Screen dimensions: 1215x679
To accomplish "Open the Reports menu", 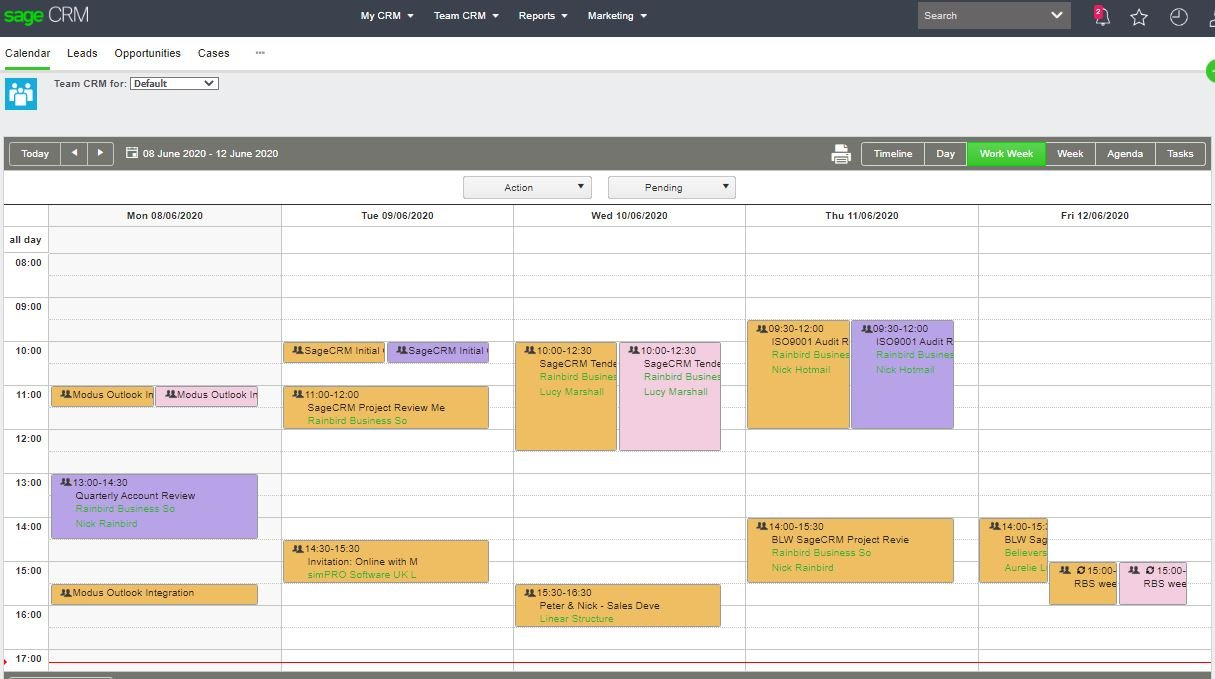I will (543, 16).
